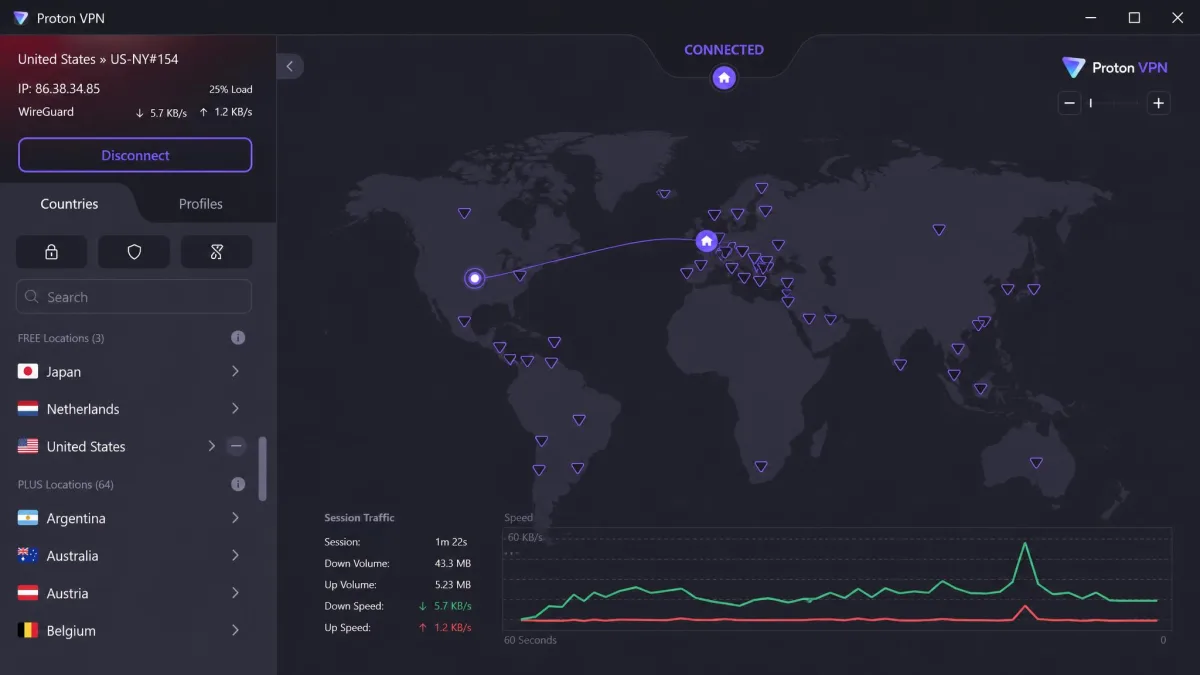Screen dimensions: 1200x675
Task: Click the South Africa server marker on map
Action: click(761, 467)
